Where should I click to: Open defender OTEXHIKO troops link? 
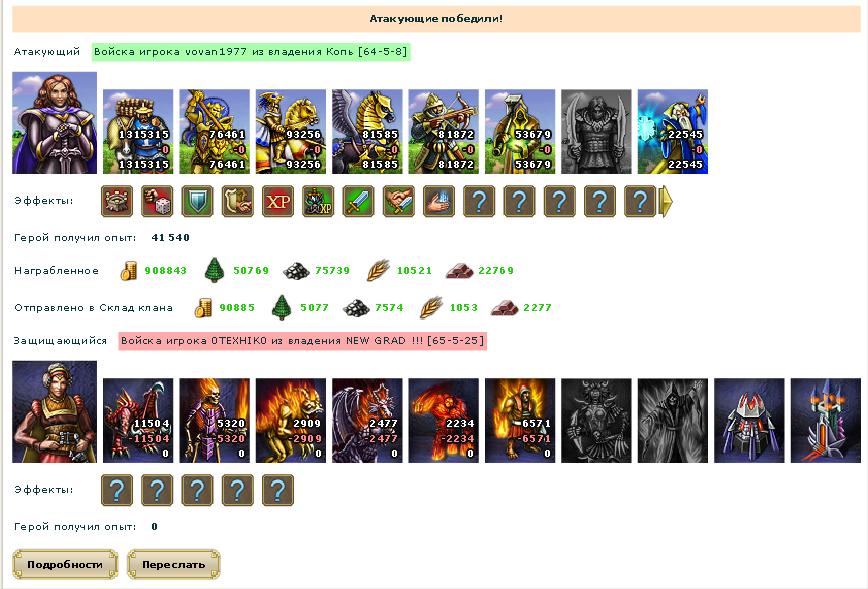[x=303, y=340]
